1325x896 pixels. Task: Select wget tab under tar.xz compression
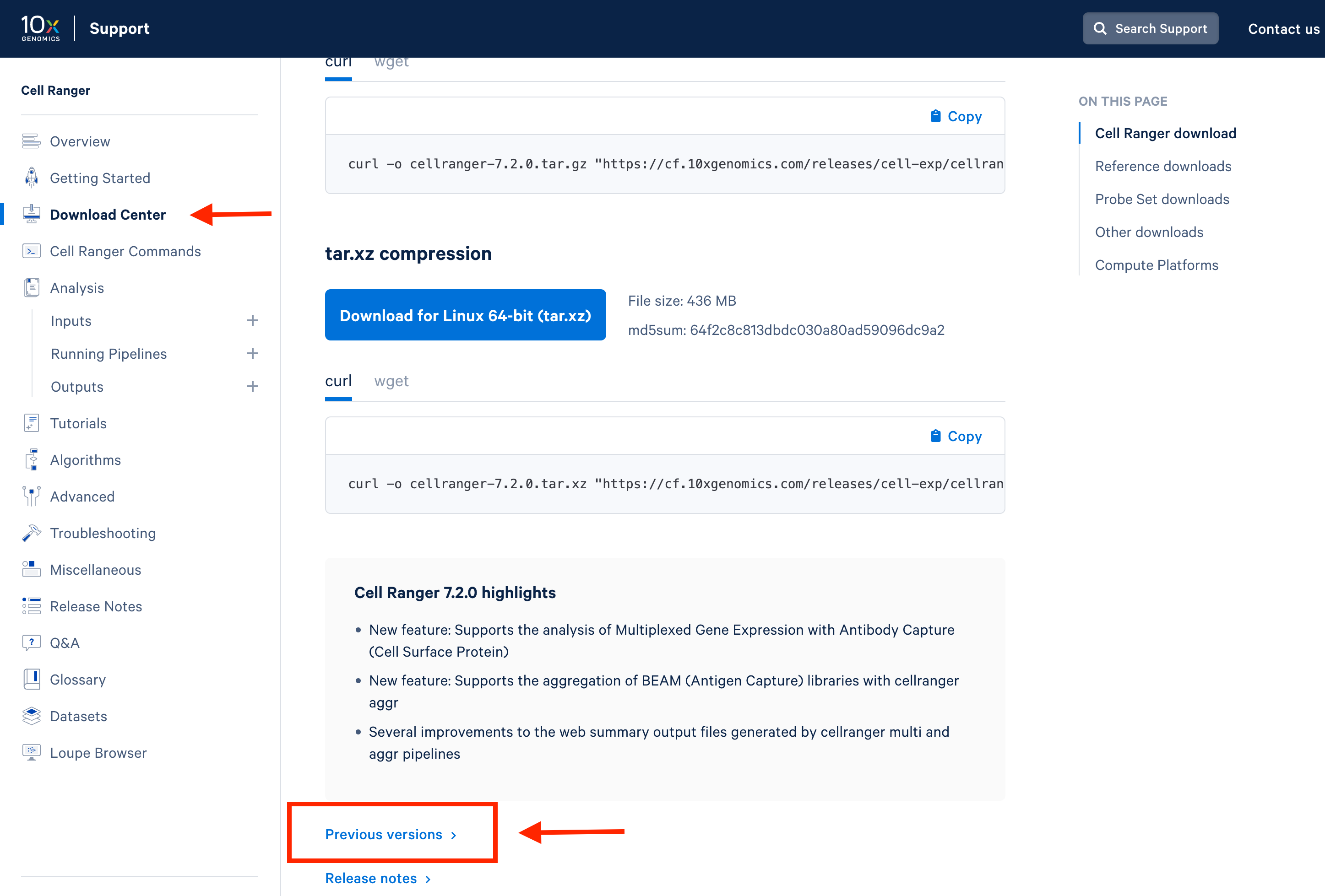click(x=391, y=381)
